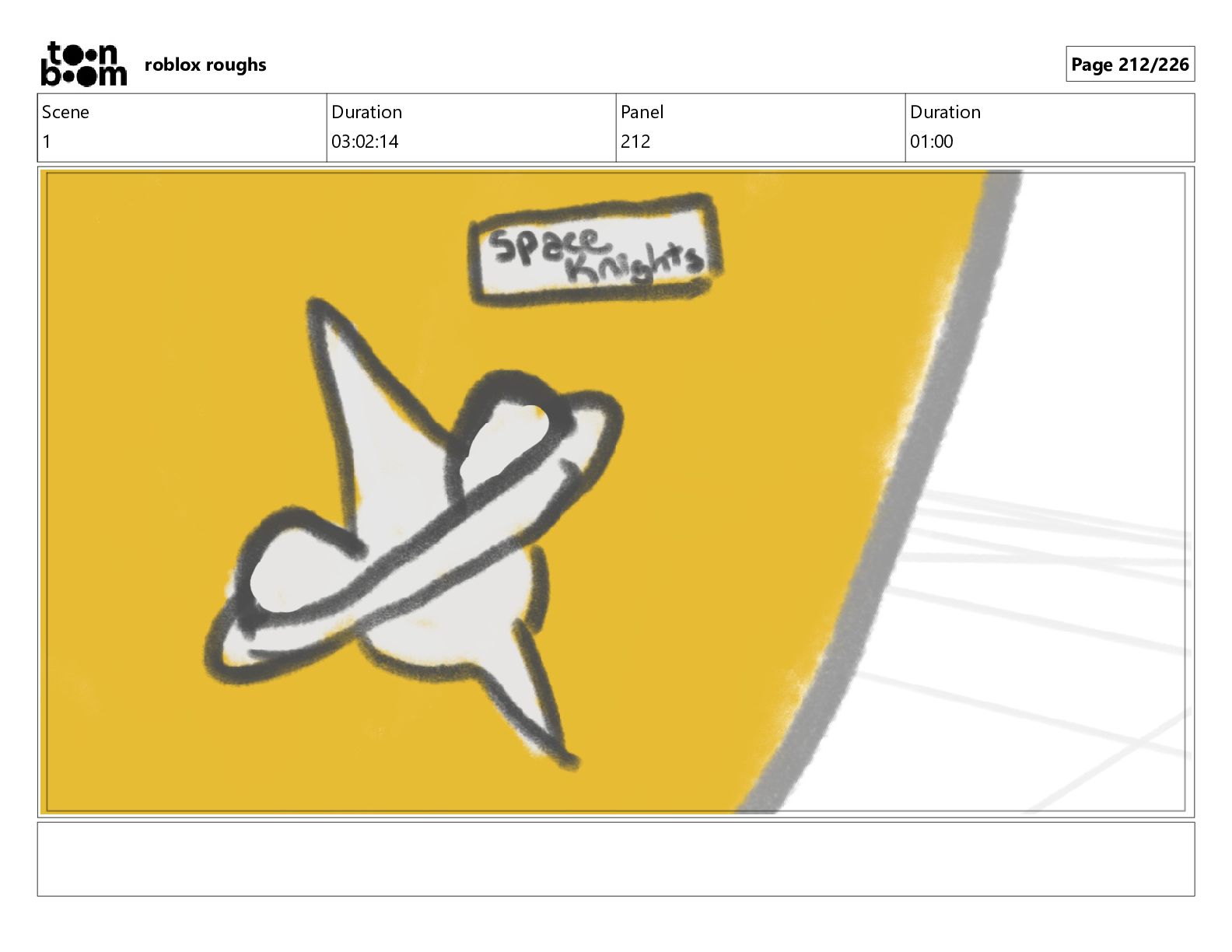Click the Toon Boom logo
Viewport: 1232px width, 952px height.
coord(83,64)
